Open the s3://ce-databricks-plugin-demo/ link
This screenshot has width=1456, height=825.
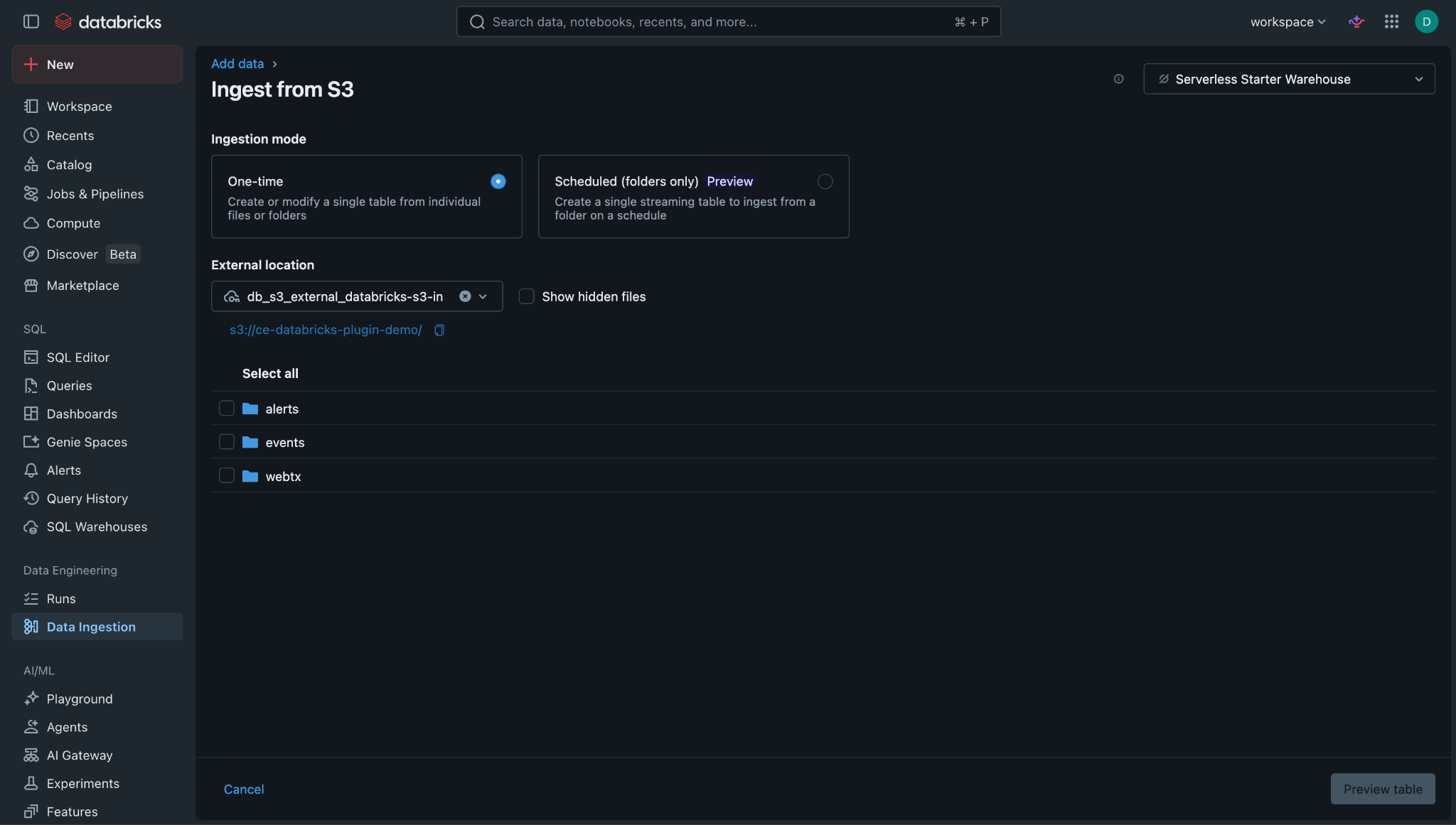pyautogui.click(x=326, y=330)
